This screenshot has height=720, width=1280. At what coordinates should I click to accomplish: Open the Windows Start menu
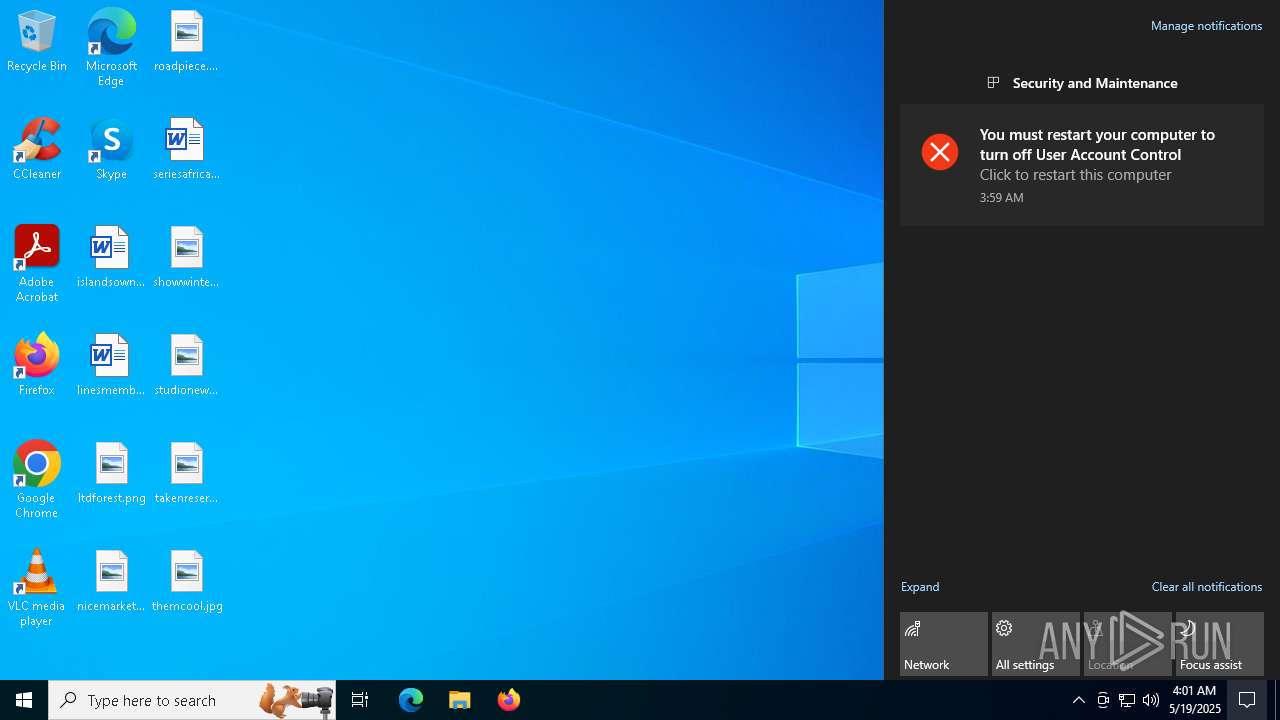coord(24,700)
